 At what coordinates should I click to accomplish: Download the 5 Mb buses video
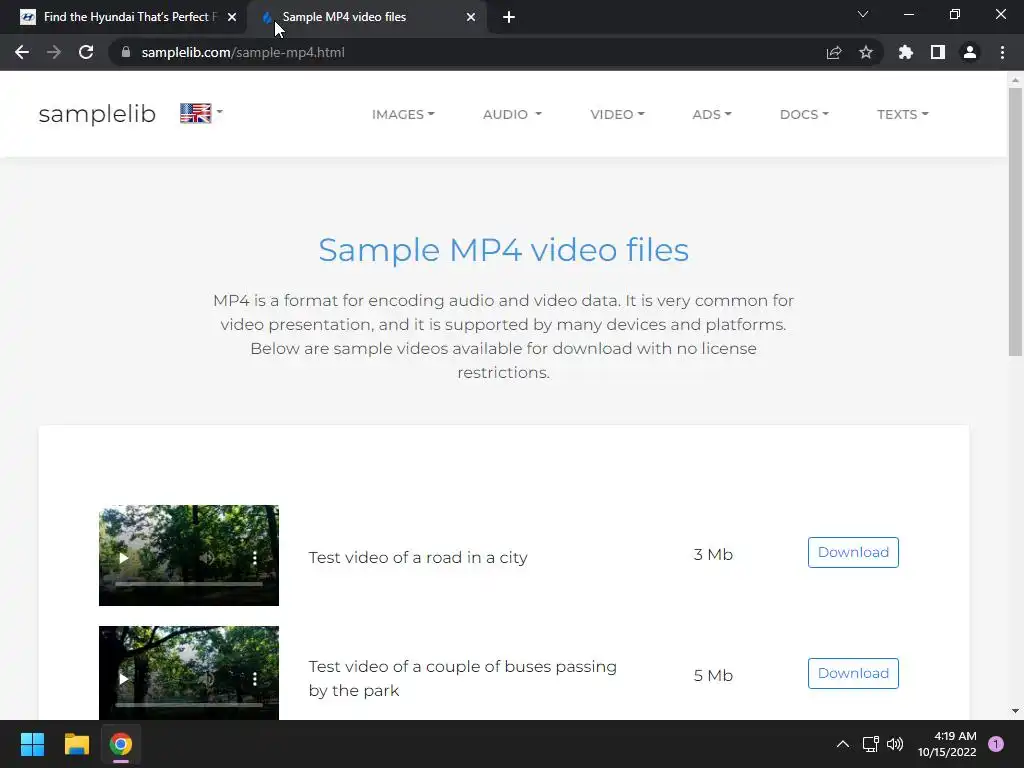pos(853,673)
